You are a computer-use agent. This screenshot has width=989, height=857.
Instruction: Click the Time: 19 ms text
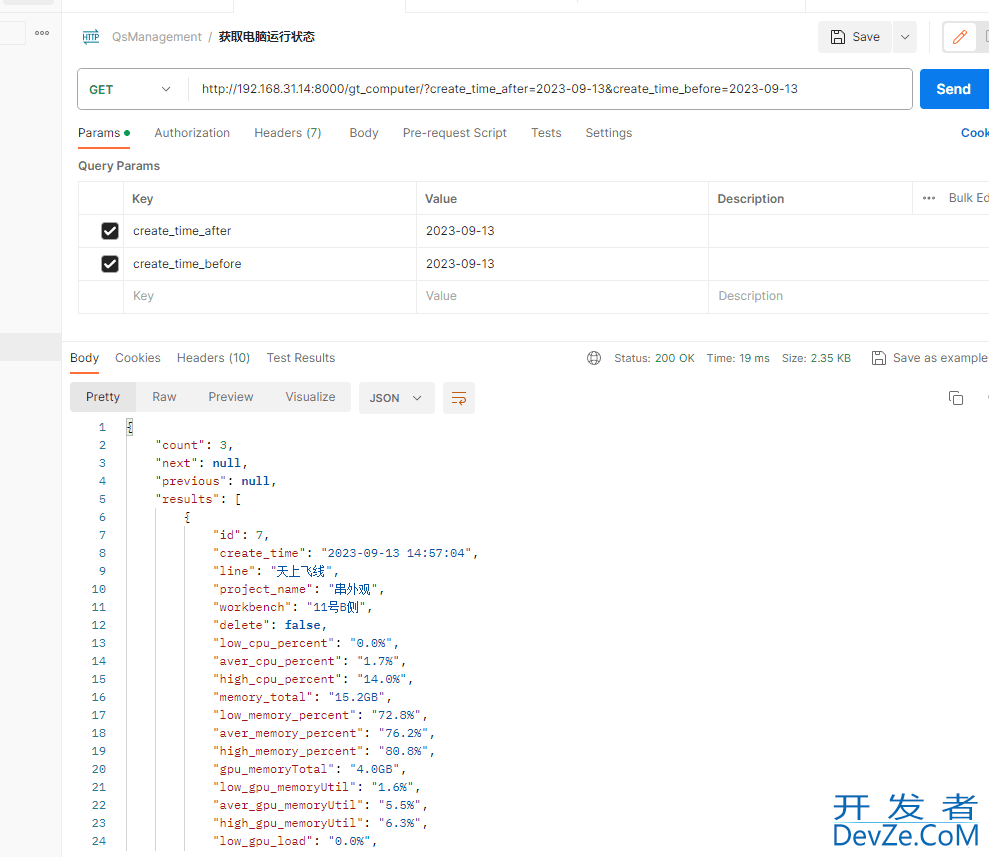pos(738,358)
